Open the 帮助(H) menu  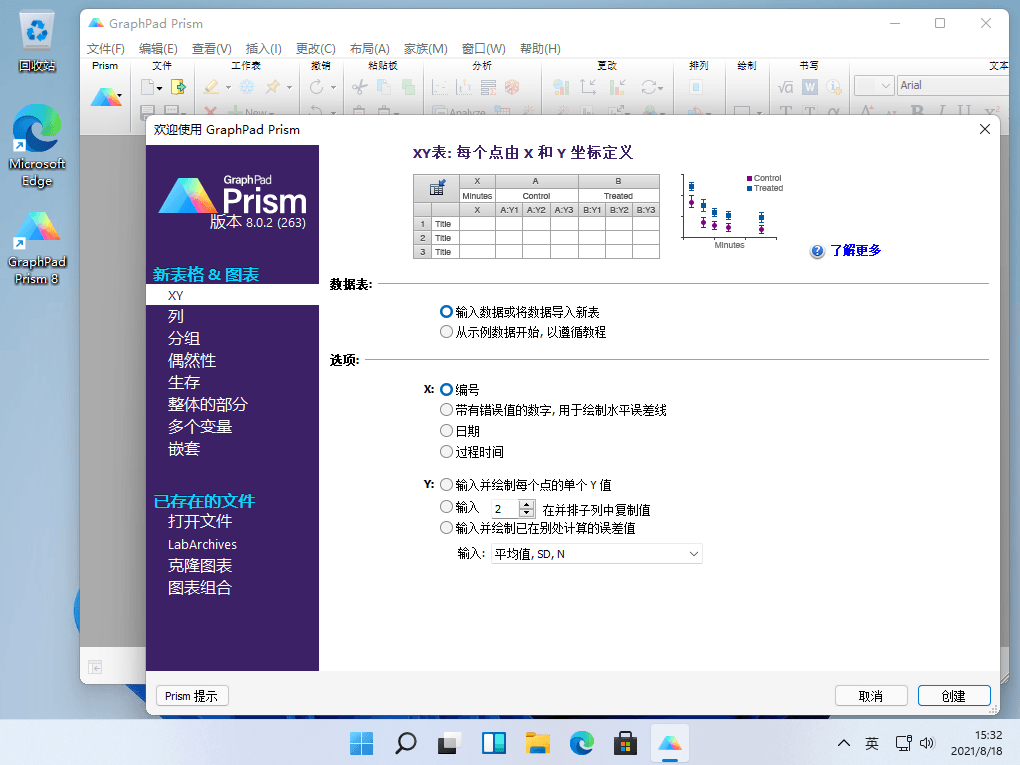540,49
